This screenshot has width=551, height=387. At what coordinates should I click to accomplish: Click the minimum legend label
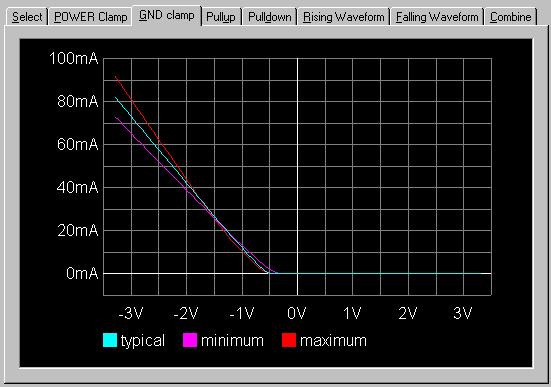pos(232,341)
